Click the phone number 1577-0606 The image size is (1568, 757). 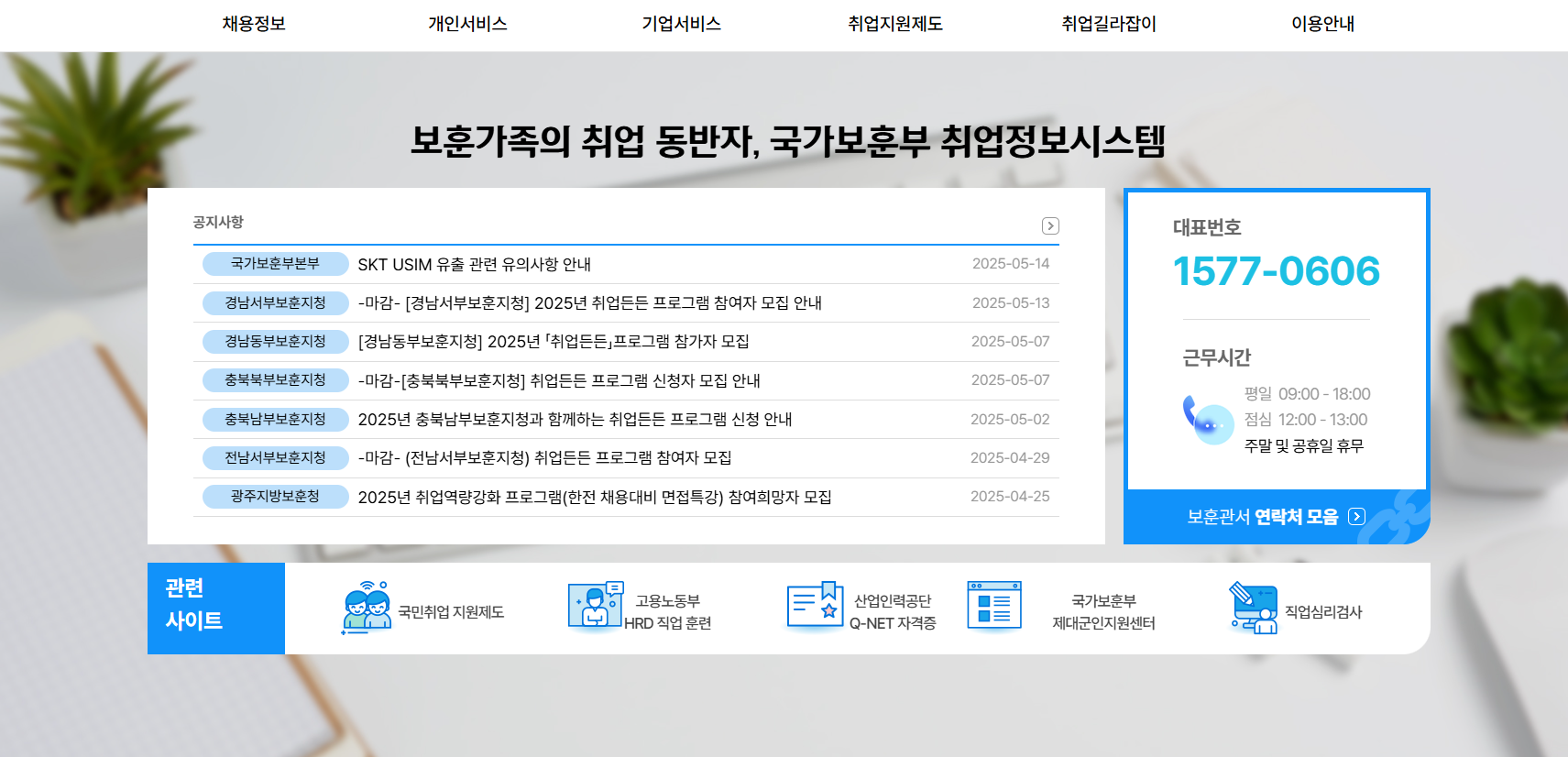click(1276, 271)
